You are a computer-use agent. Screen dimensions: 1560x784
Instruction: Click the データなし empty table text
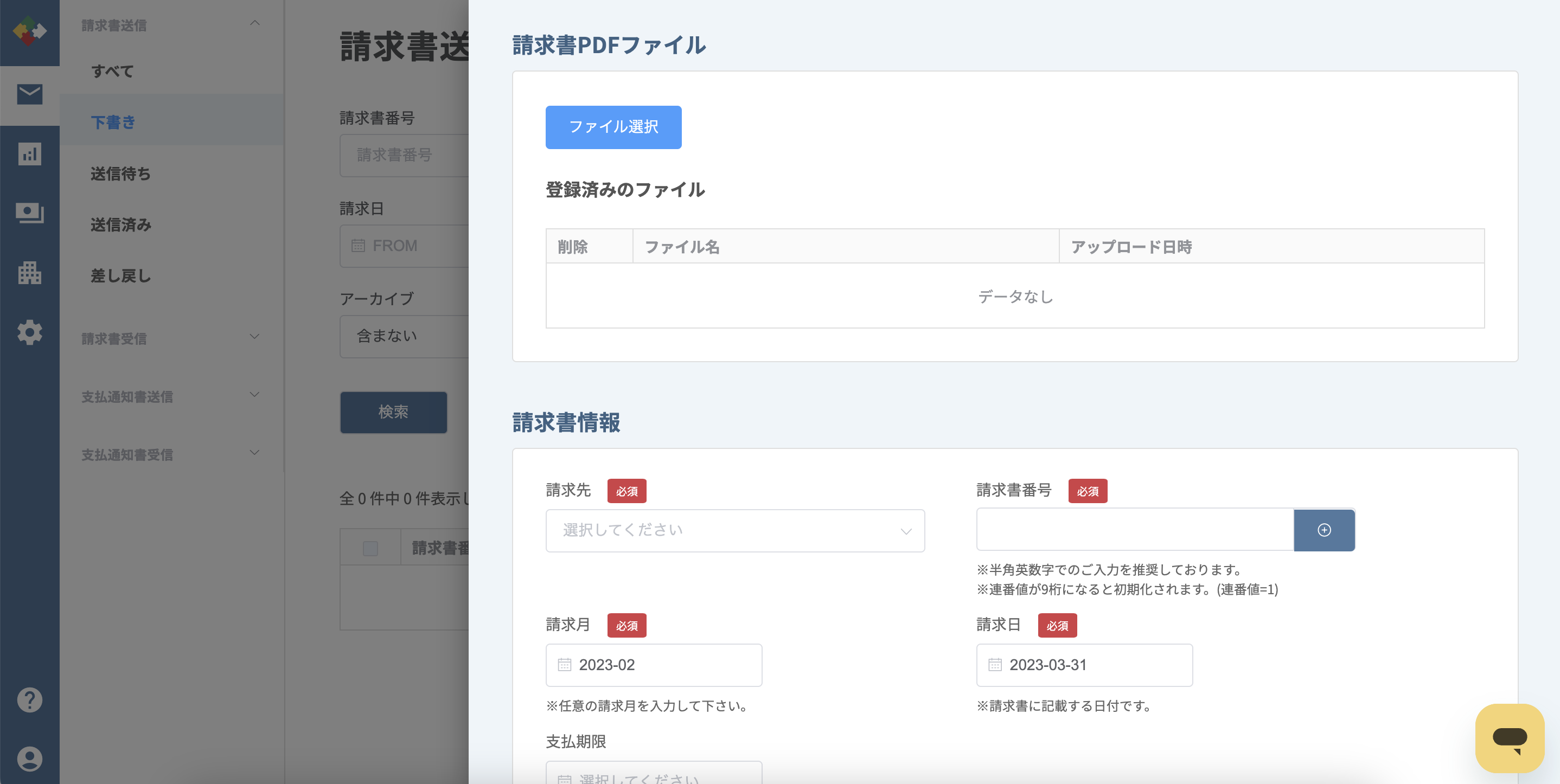[1015, 297]
